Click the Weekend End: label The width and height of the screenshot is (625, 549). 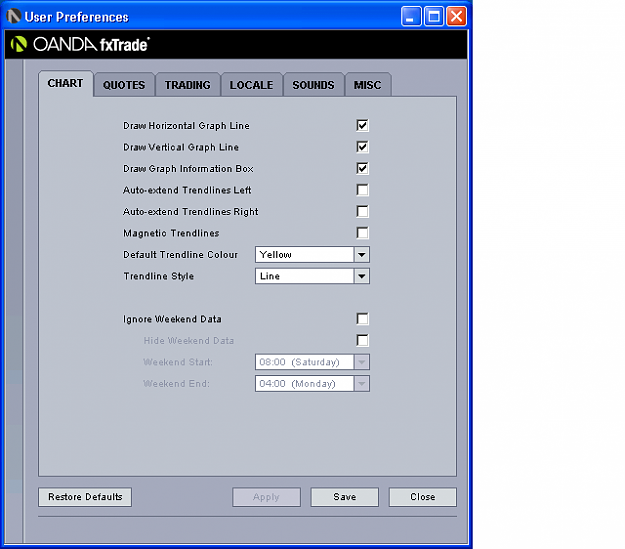[176, 384]
